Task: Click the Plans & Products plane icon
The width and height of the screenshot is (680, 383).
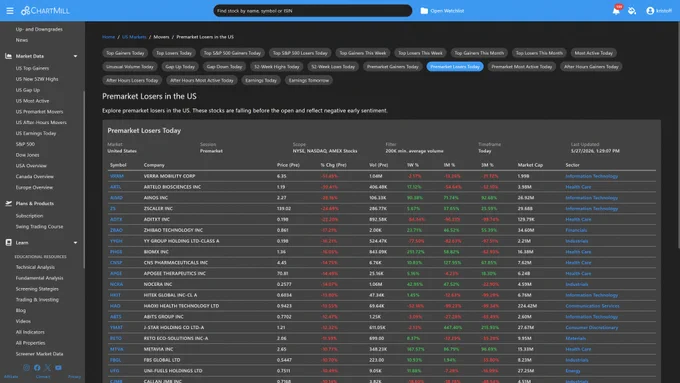Action: point(8,203)
